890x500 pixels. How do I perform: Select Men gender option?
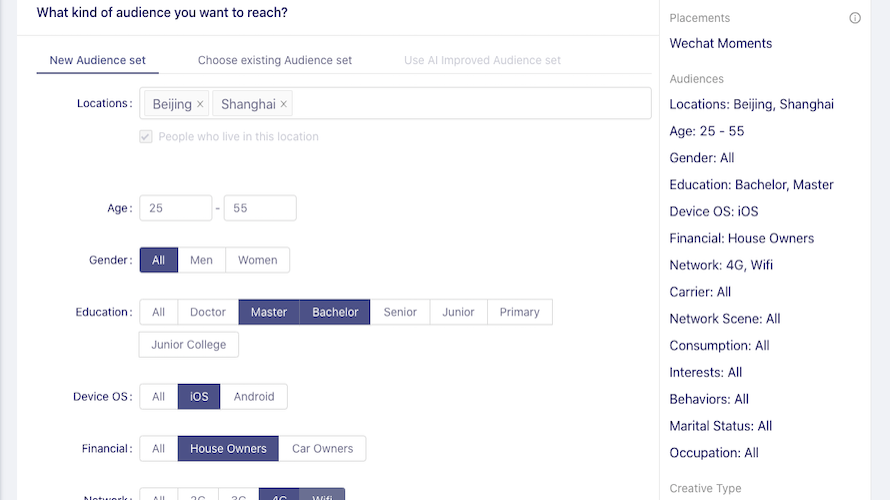coord(201,260)
